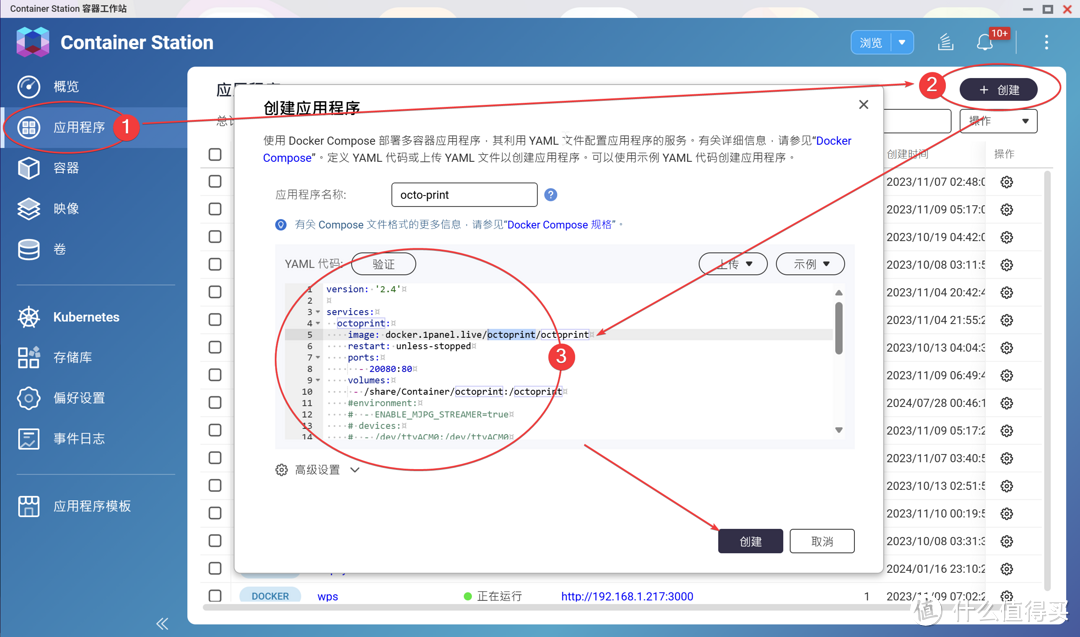Open the 上传 upload dropdown
Viewport: 1080px width, 637px height.
pos(733,264)
